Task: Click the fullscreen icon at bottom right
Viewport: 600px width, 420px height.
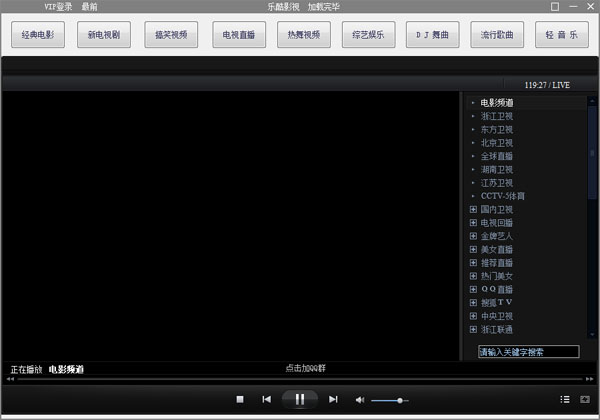Action: click(x=585, y=399)
